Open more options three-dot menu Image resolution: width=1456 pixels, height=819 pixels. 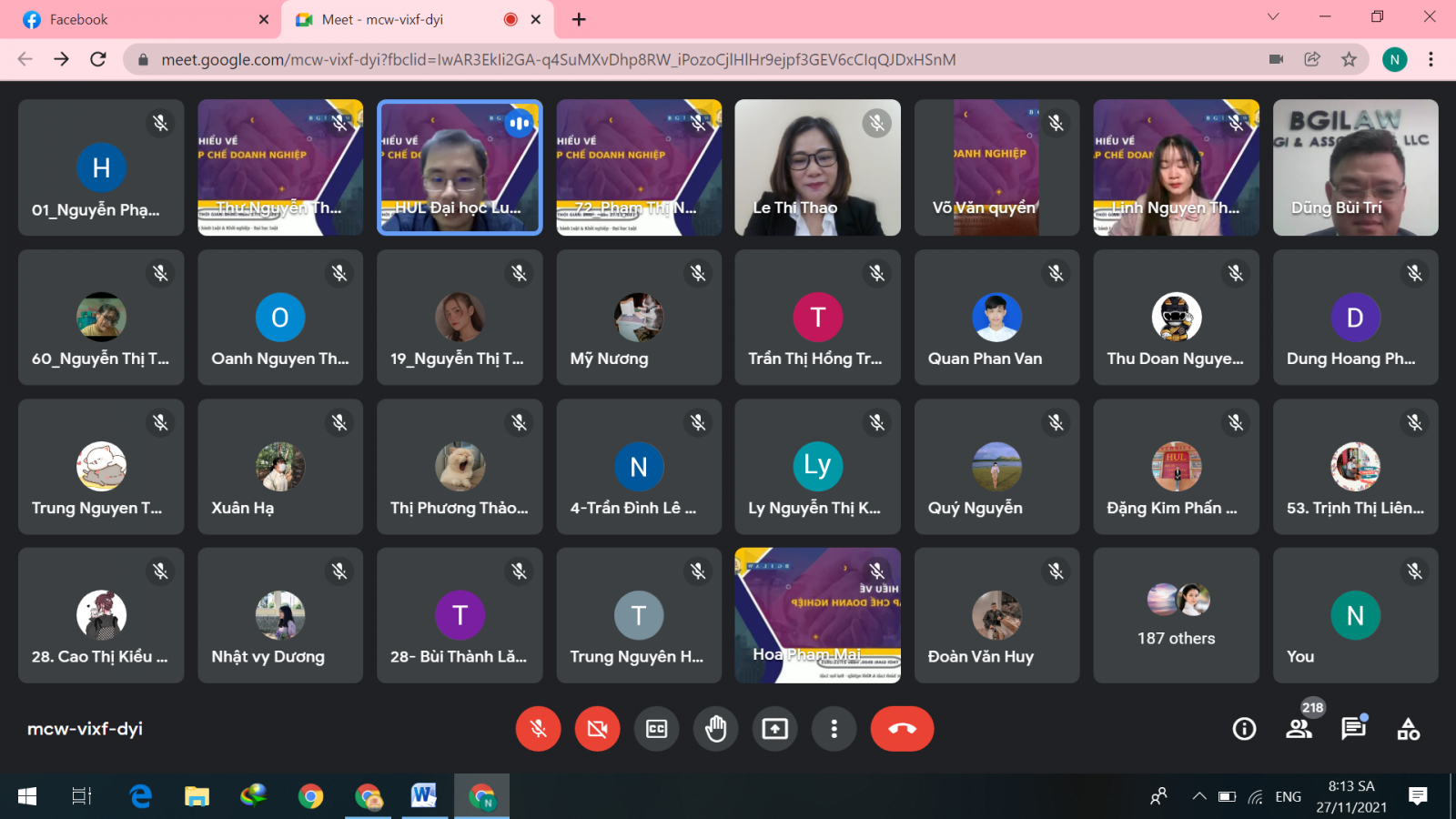coord(834,729)
